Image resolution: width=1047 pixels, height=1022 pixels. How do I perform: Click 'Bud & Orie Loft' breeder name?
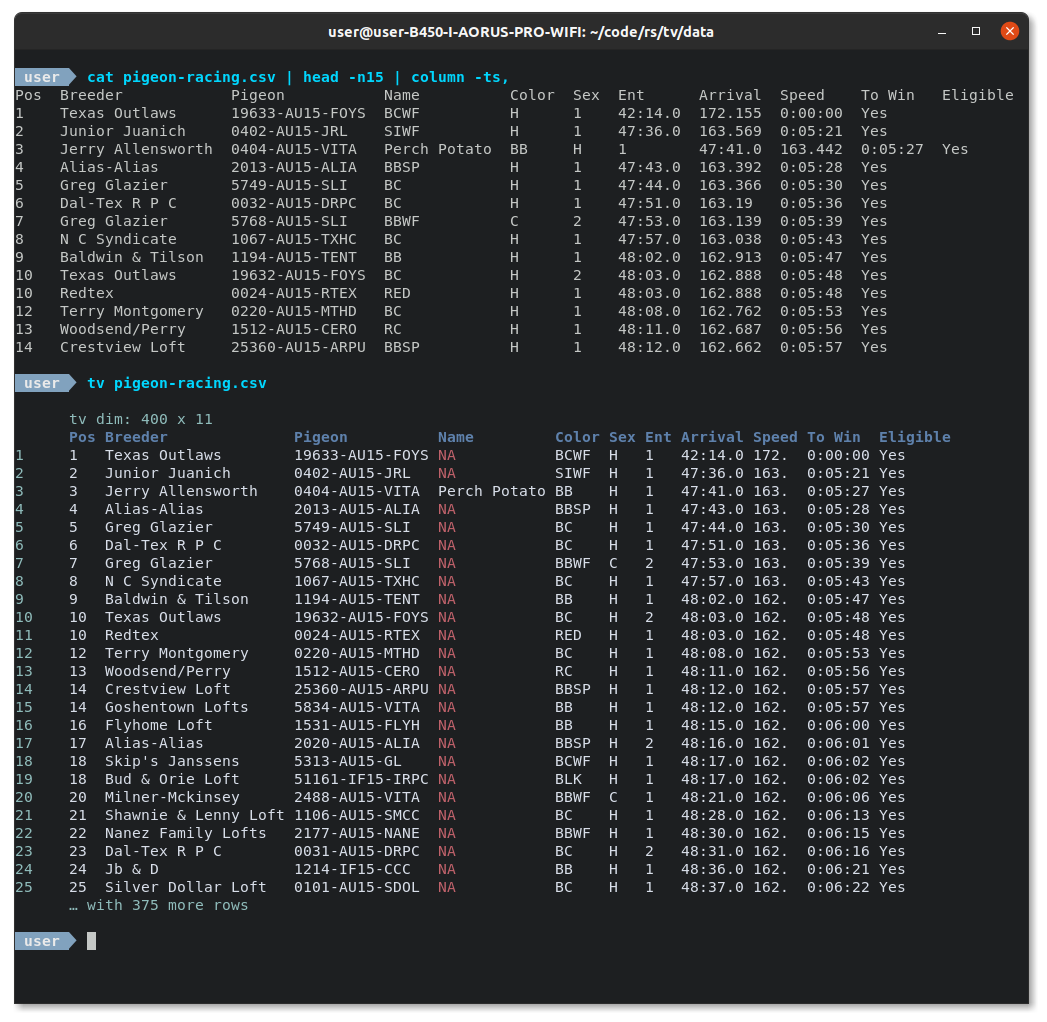coord(172,780)
